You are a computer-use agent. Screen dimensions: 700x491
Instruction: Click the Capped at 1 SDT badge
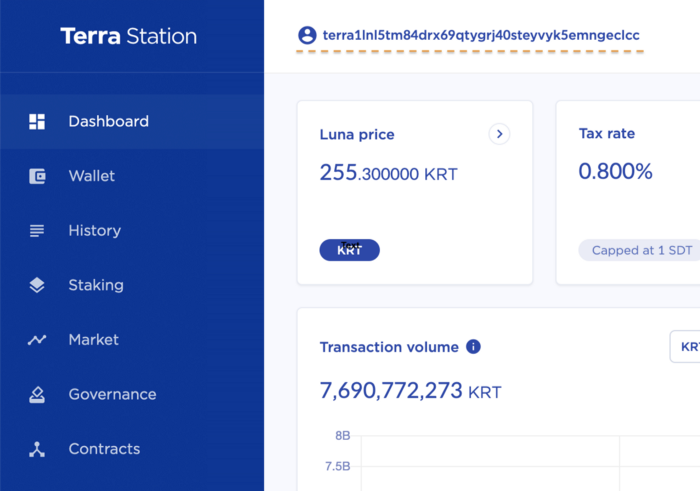(x=639, y=250)
